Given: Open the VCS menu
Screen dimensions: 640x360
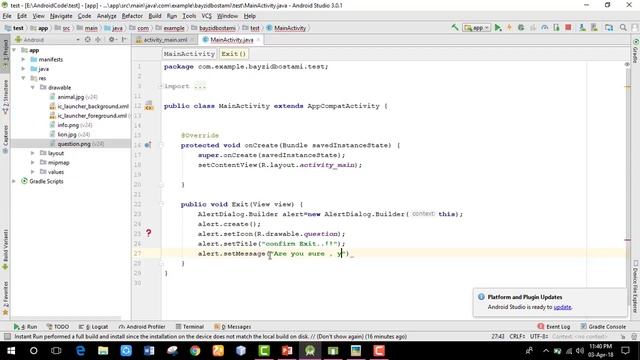Looking at the screenshot, I should [x=207, y=16].
